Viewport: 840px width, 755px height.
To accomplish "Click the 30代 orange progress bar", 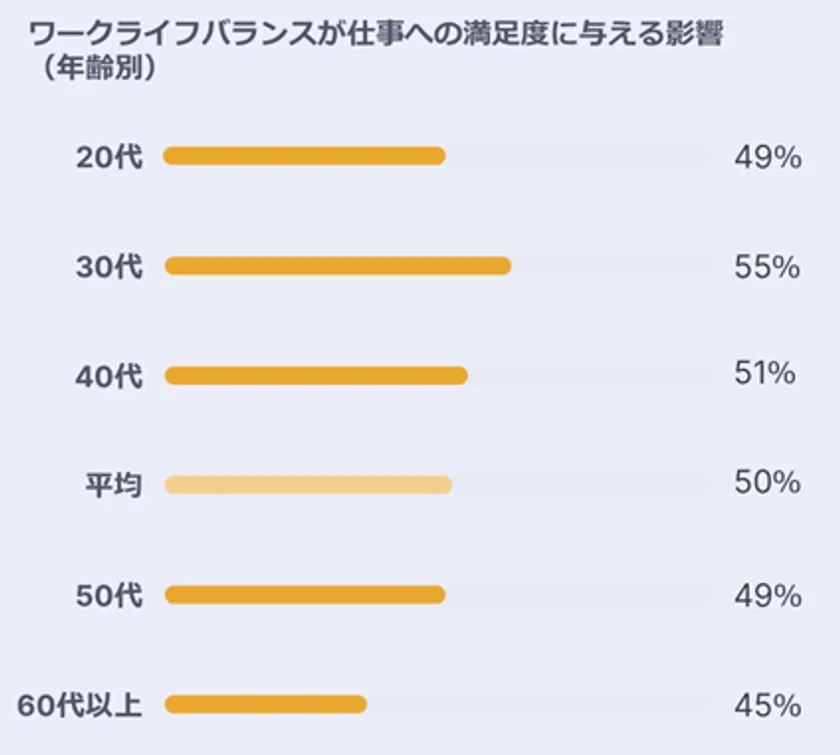I will 338,266.
